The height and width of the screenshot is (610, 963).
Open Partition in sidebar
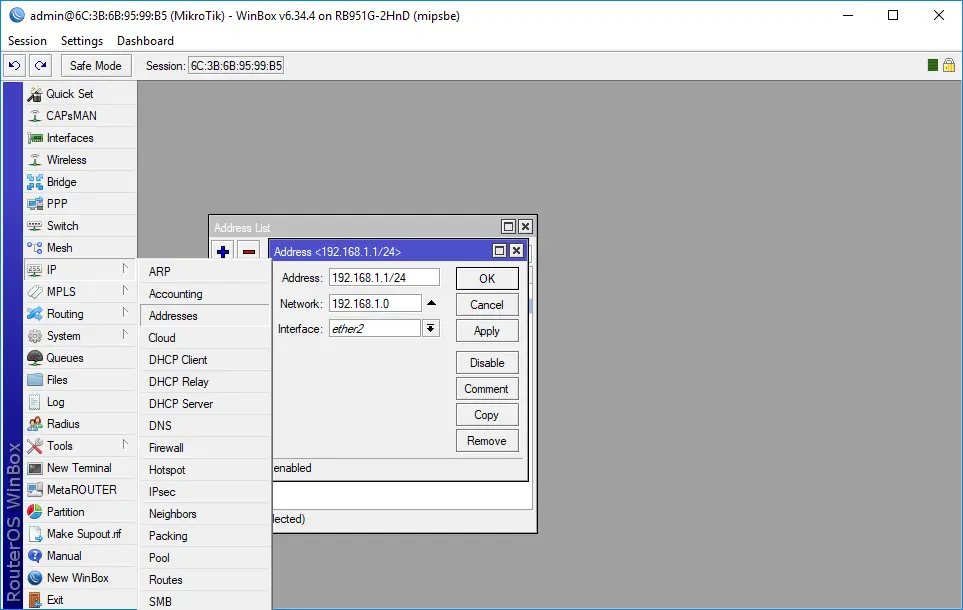tap(80, 512)
